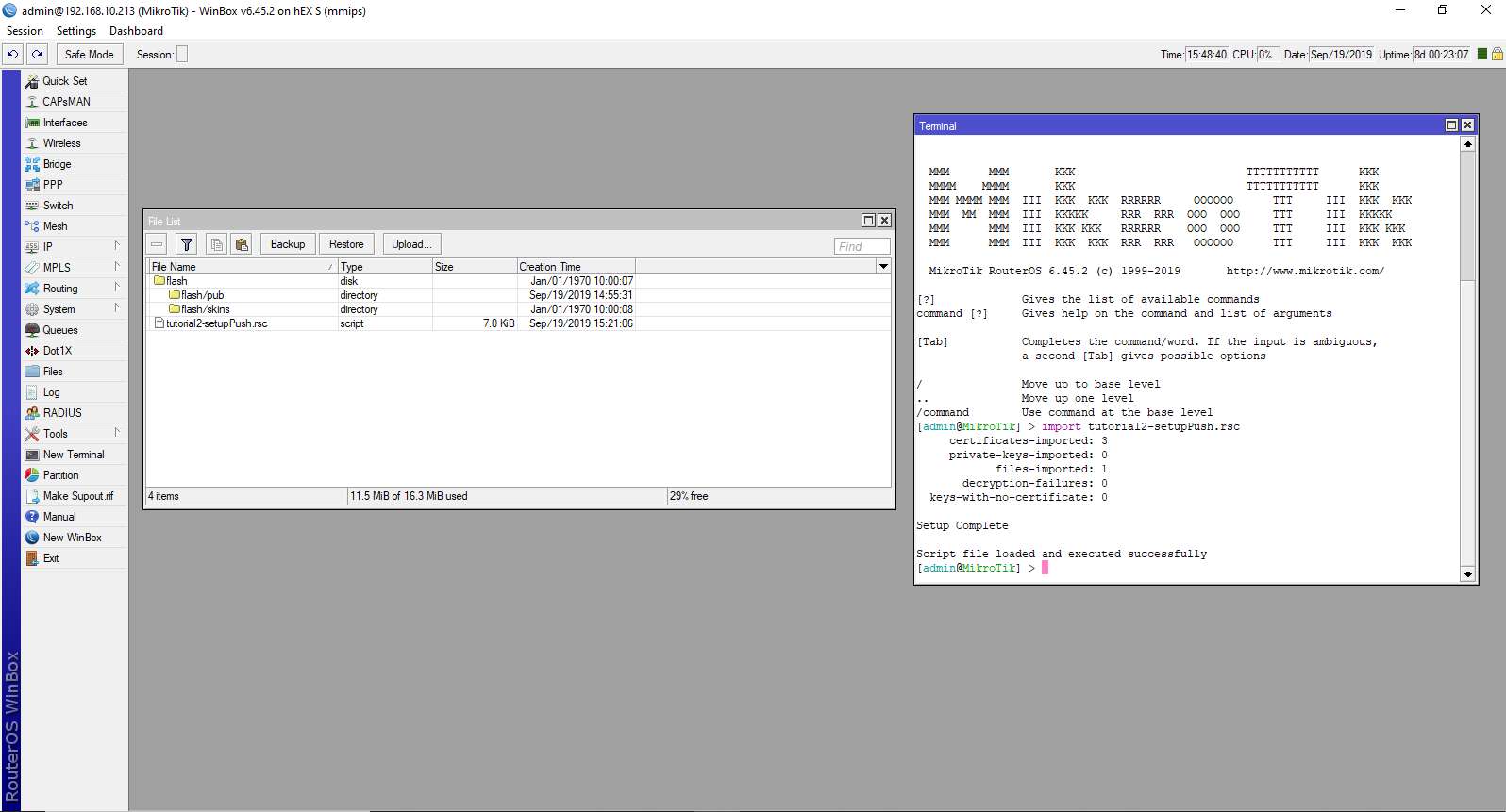Click the Find field in File List
1506x812 pixels.
[862, 246]
